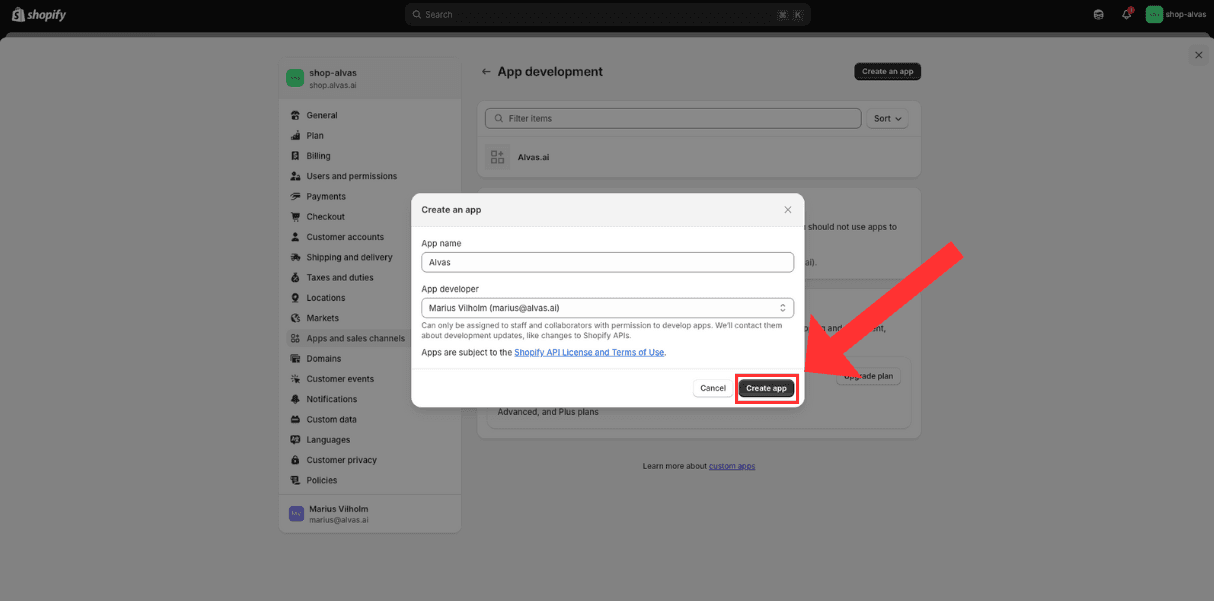Open the shop-alvas account menu

(1176, 14)
